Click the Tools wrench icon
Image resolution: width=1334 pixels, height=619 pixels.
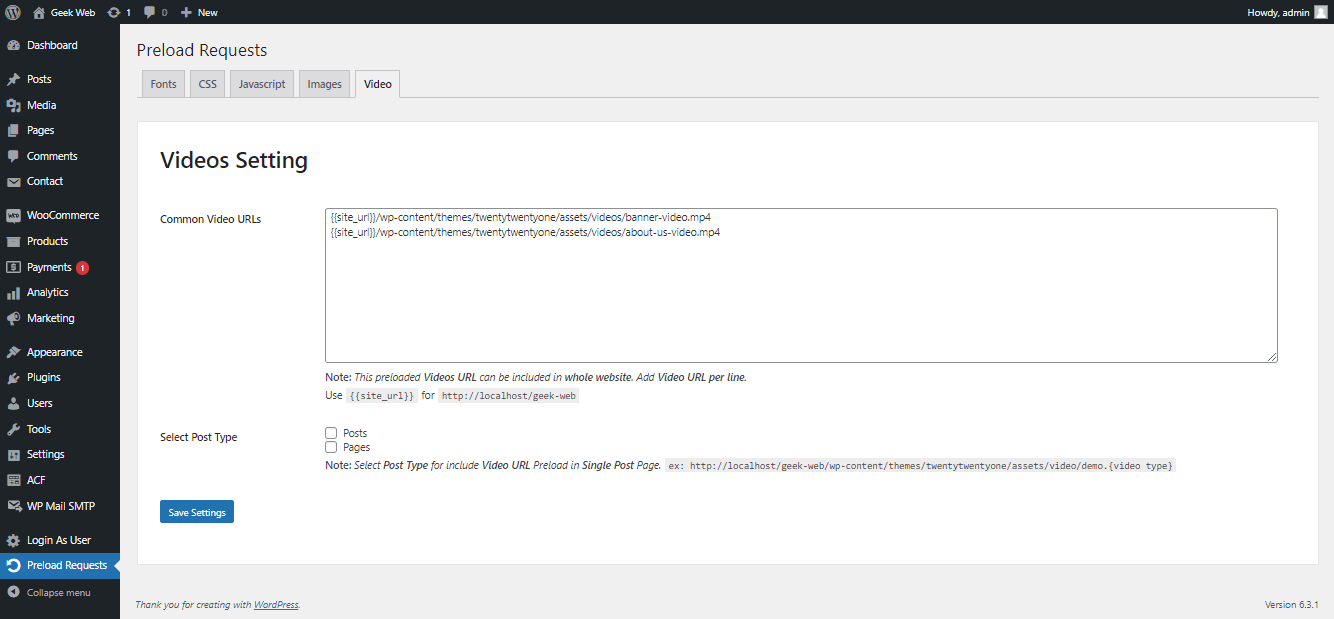tap(13, 429)
